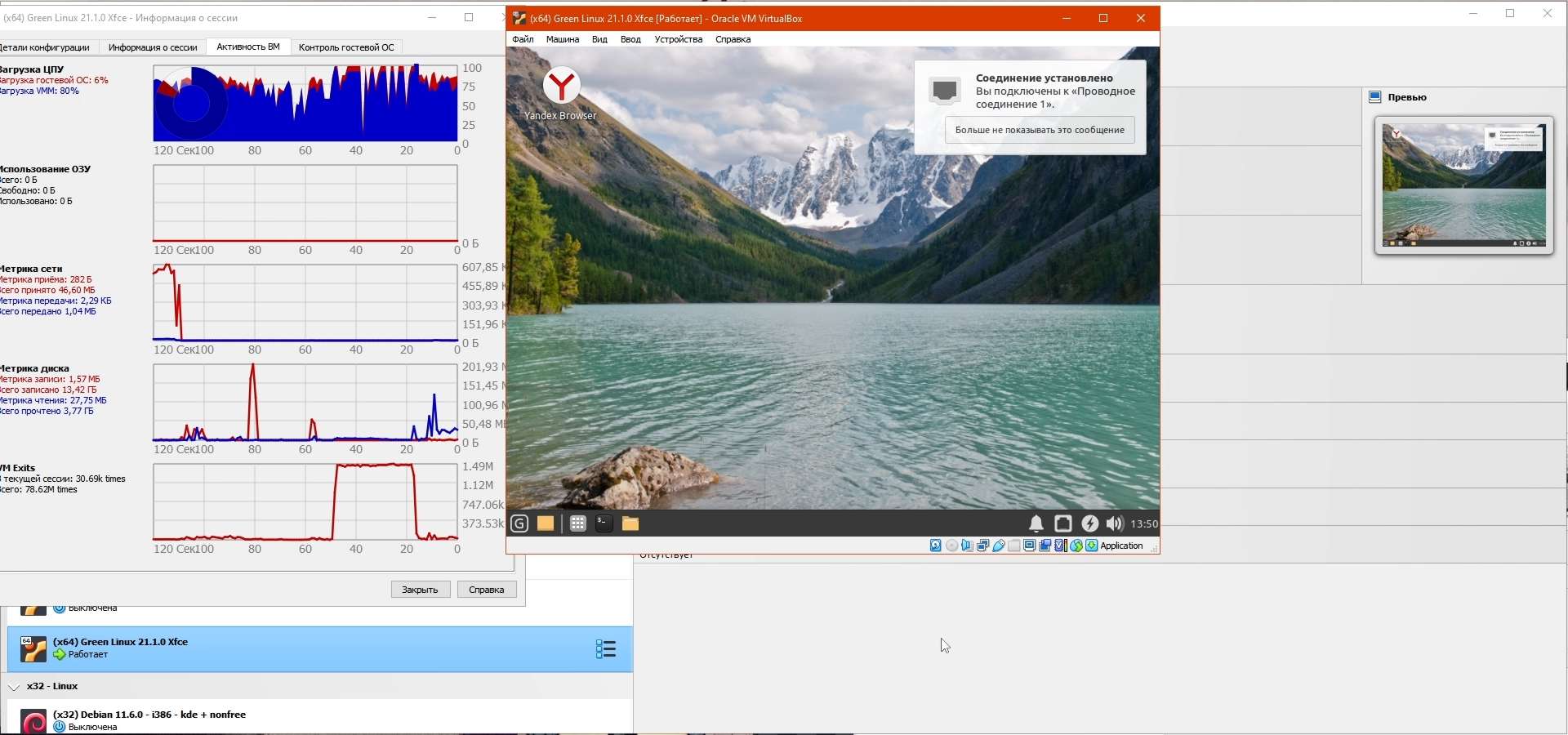
Task: Switch to Информация о сессии tab
Action: [153, 47]
